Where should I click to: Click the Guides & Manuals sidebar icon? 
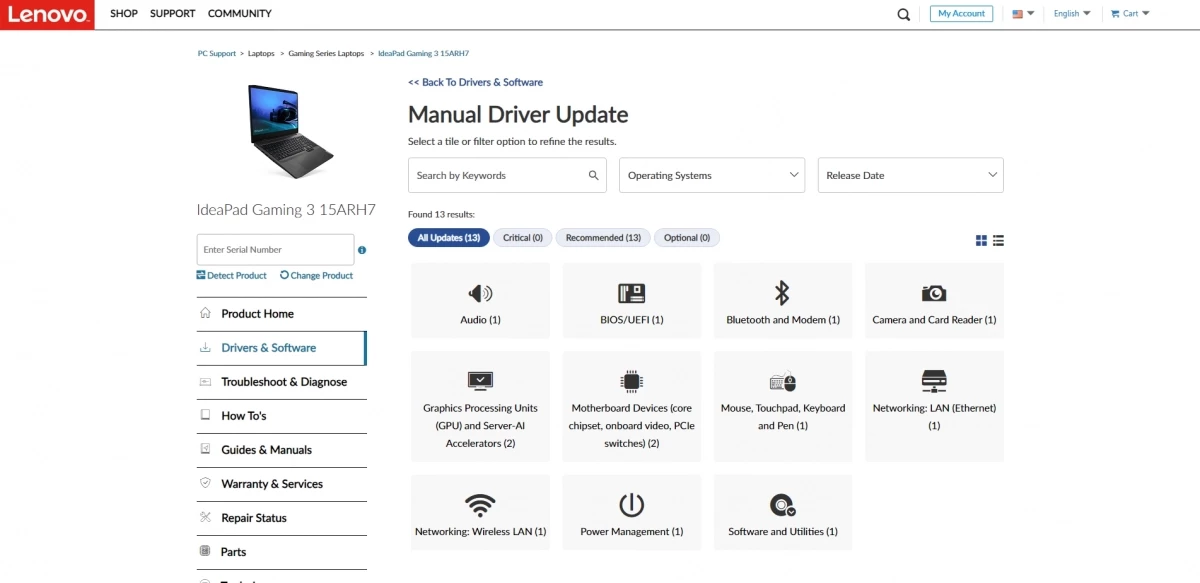click(205, 449)
